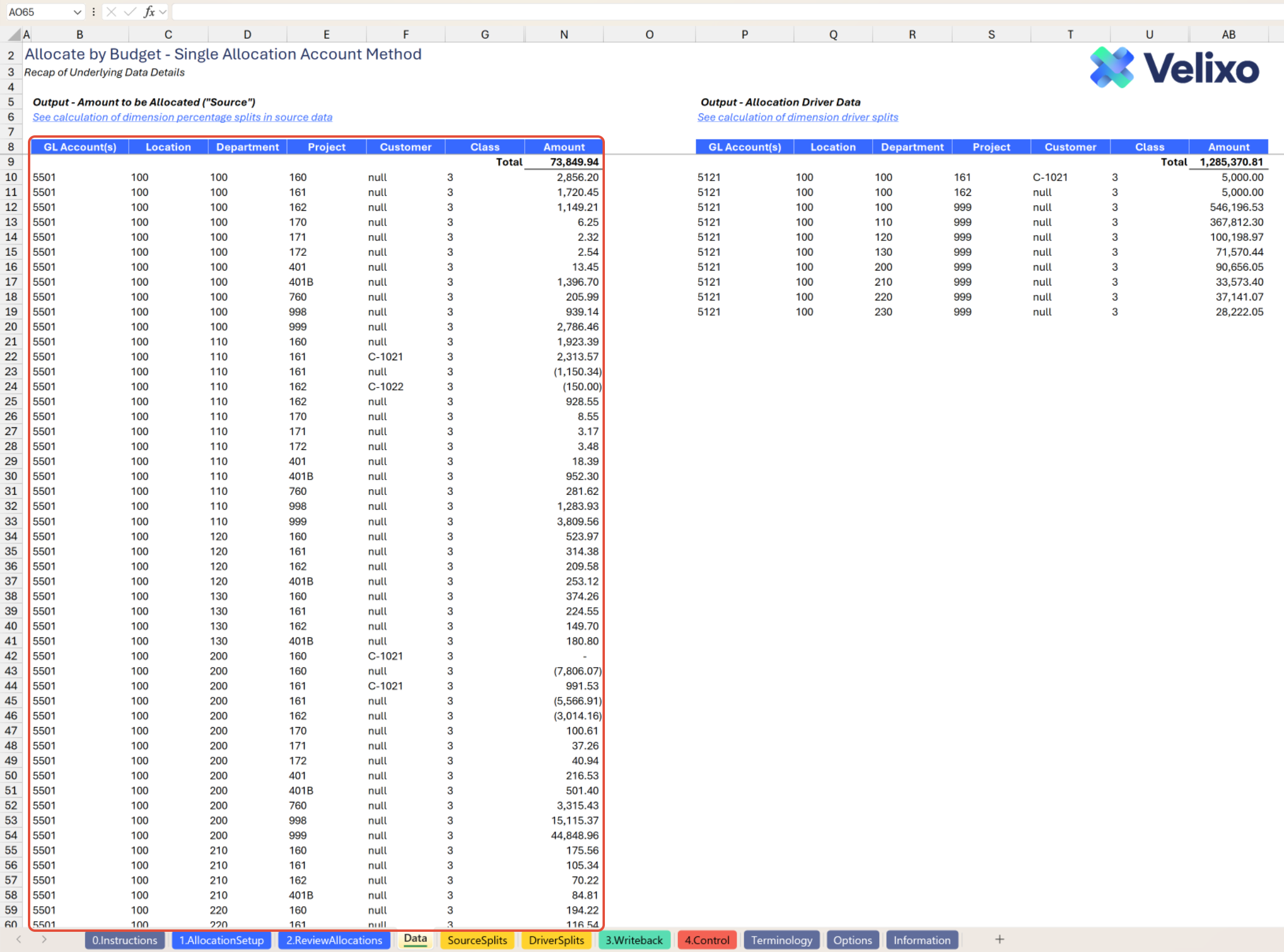Expand the formula bar function dropdown chevron
This screenshot has width=1284, height=952.
pyautogui.click(x=163, y=11)
